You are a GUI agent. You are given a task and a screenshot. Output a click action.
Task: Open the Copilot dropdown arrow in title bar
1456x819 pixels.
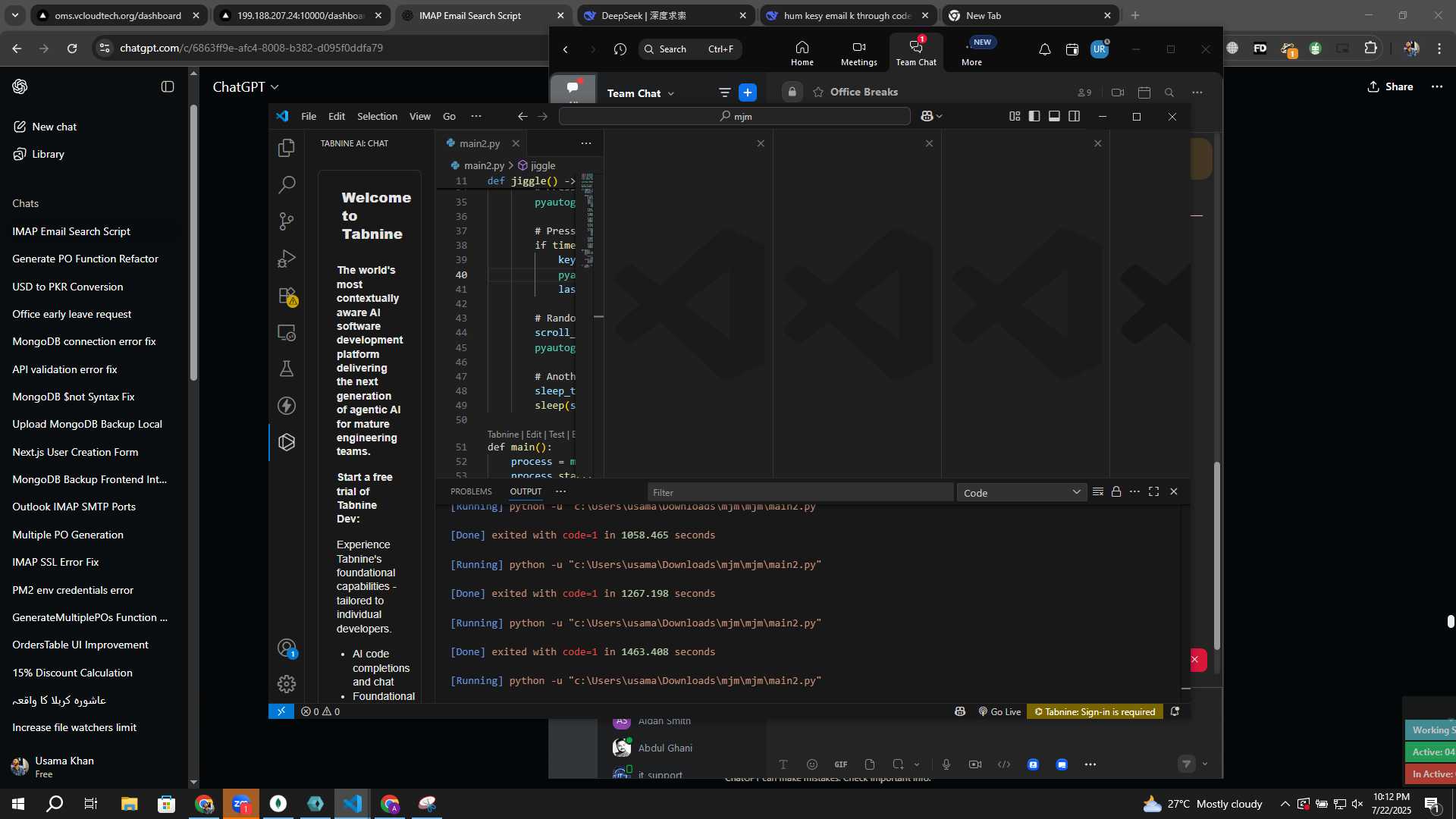(940, 116)
